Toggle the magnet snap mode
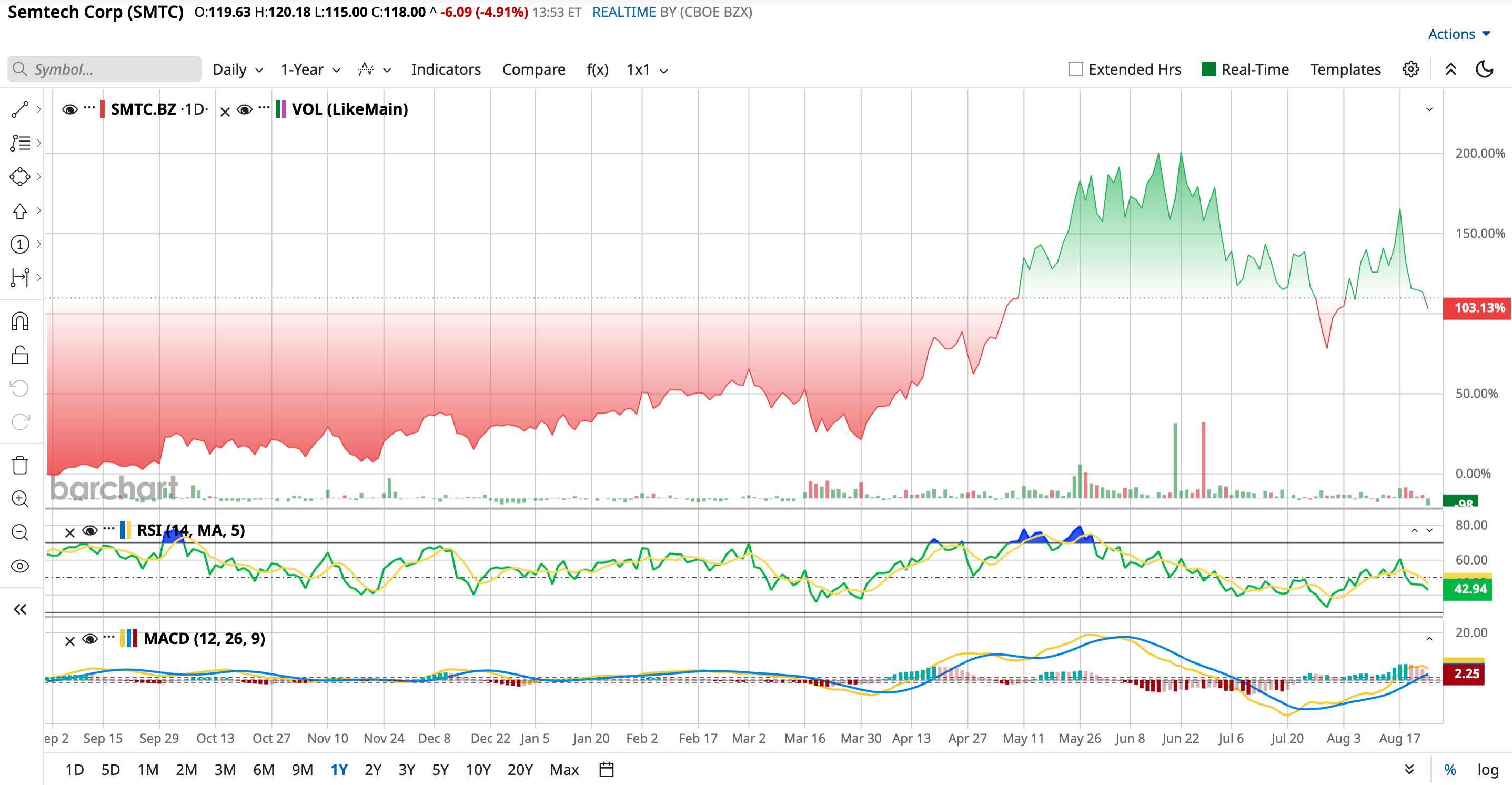1512x785 pixels. coord(20,322)
